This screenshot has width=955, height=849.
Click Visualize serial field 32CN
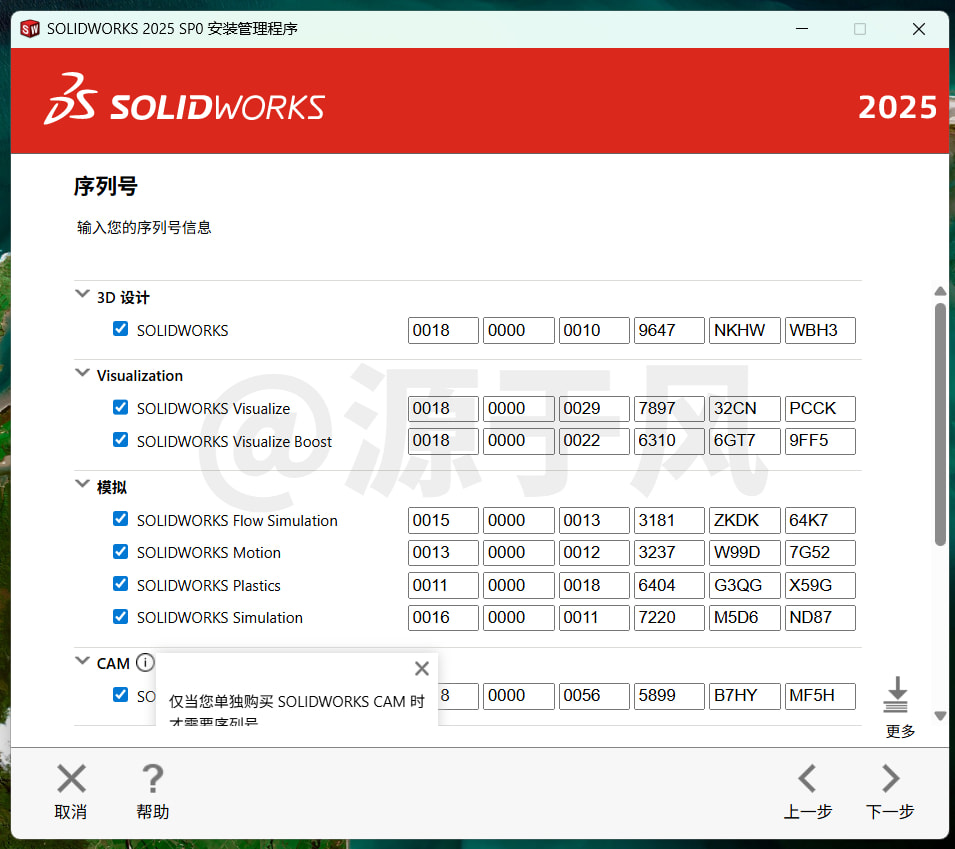point(744,409)
